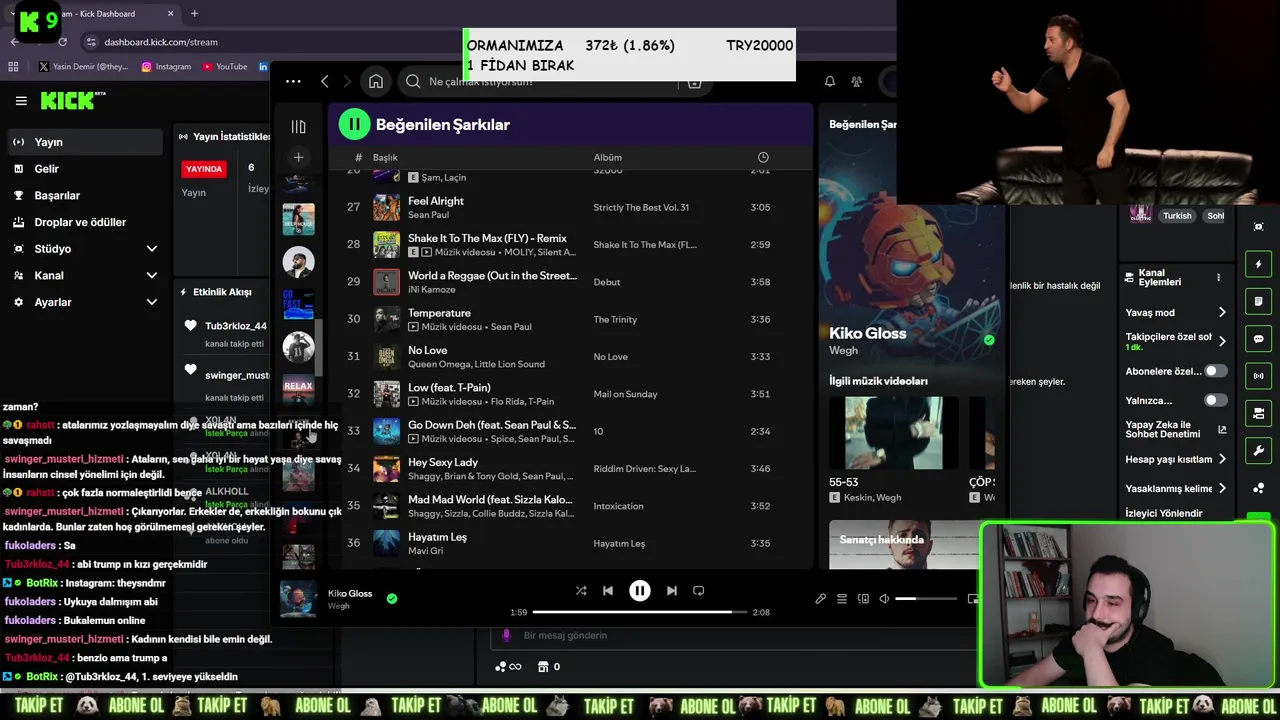Open Spotify friend activity icon
Image resolution: width=1280 pixels, height=720 pixels.
857,82
